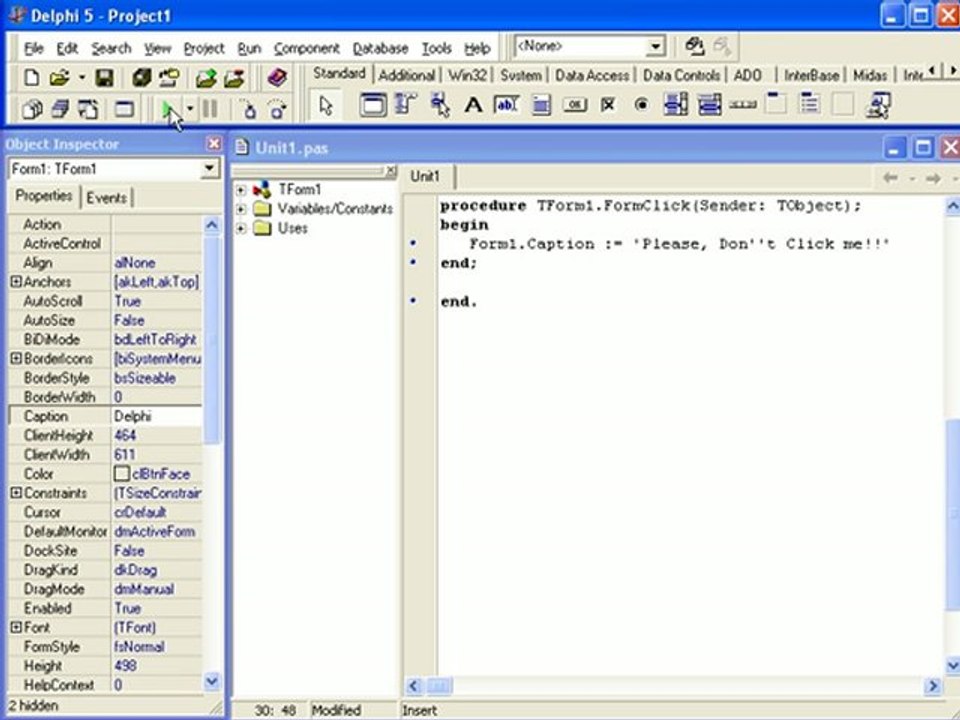
Task: Open the Project menu
Action: [204, 48]
